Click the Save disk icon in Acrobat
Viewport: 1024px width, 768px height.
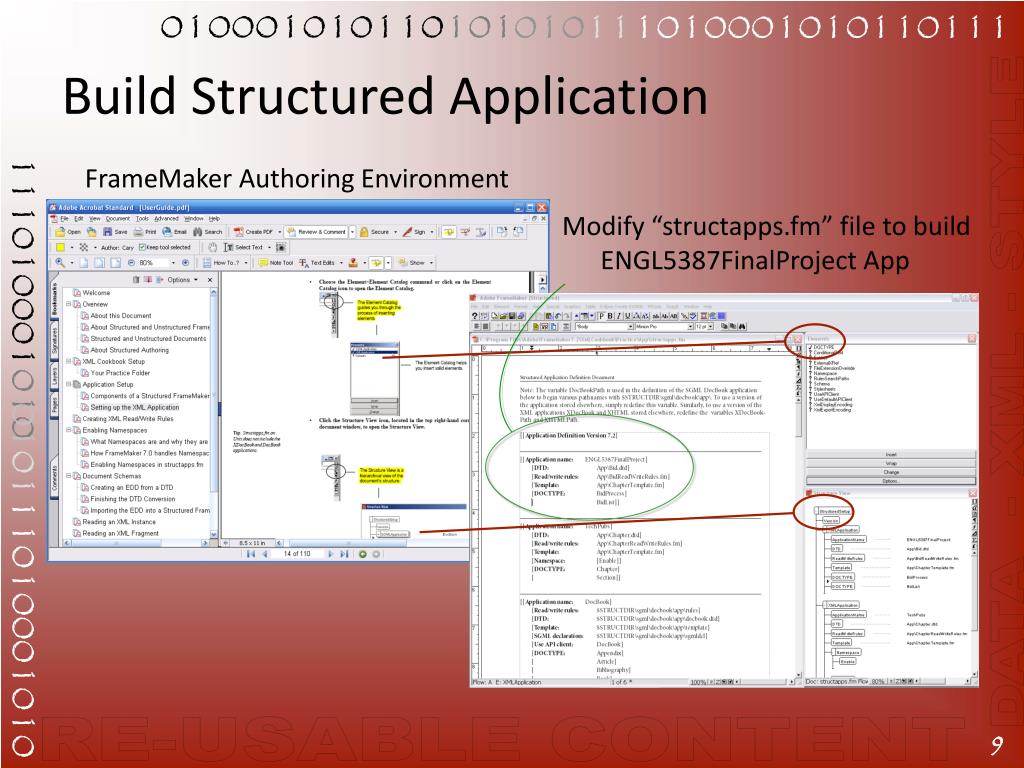(x=108, y=232)
